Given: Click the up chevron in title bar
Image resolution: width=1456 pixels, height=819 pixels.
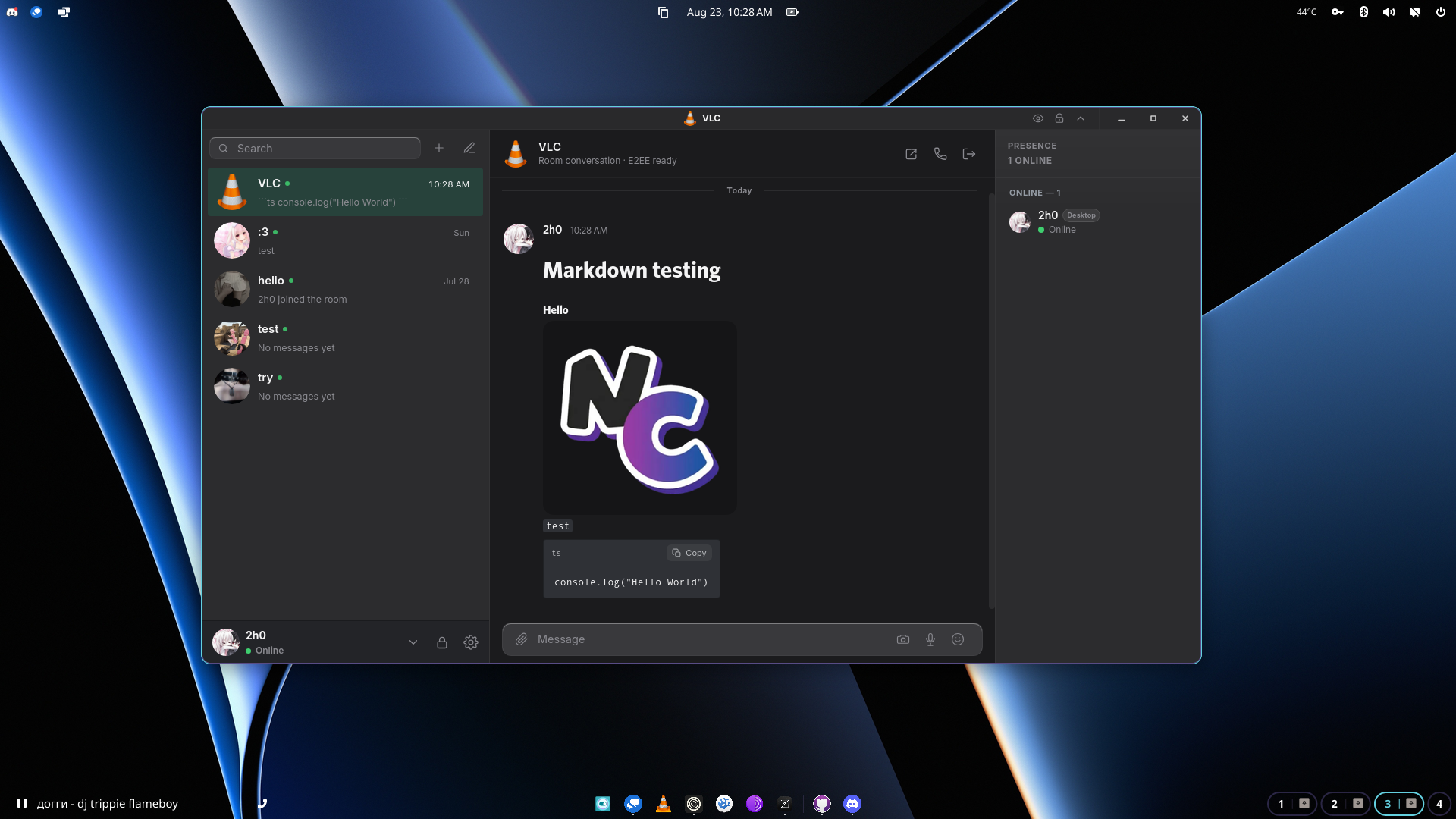Looking at the screenshot, I should click(1081, 118).
